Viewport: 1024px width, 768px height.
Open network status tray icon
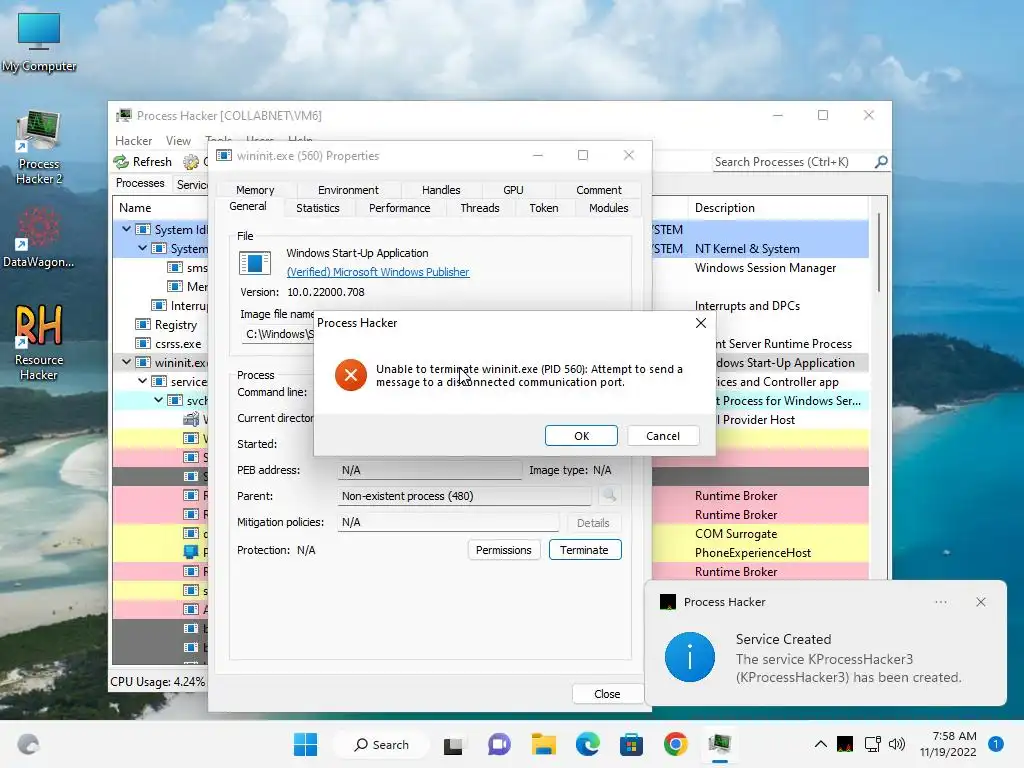coord(872,744)
